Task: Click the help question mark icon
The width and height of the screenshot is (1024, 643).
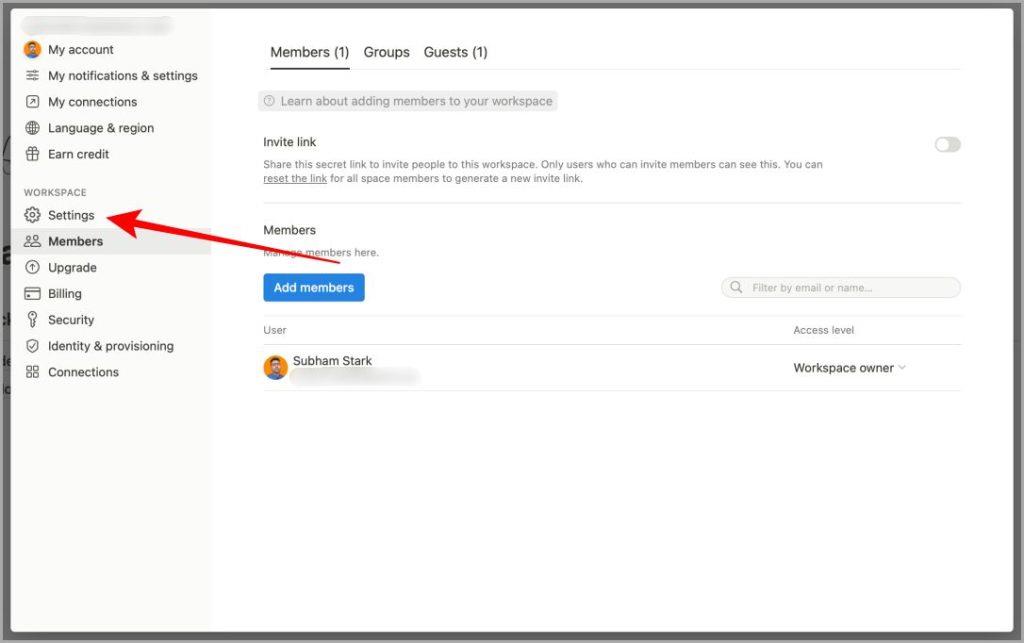Action: pyautogui.click(x=269, y=101)
